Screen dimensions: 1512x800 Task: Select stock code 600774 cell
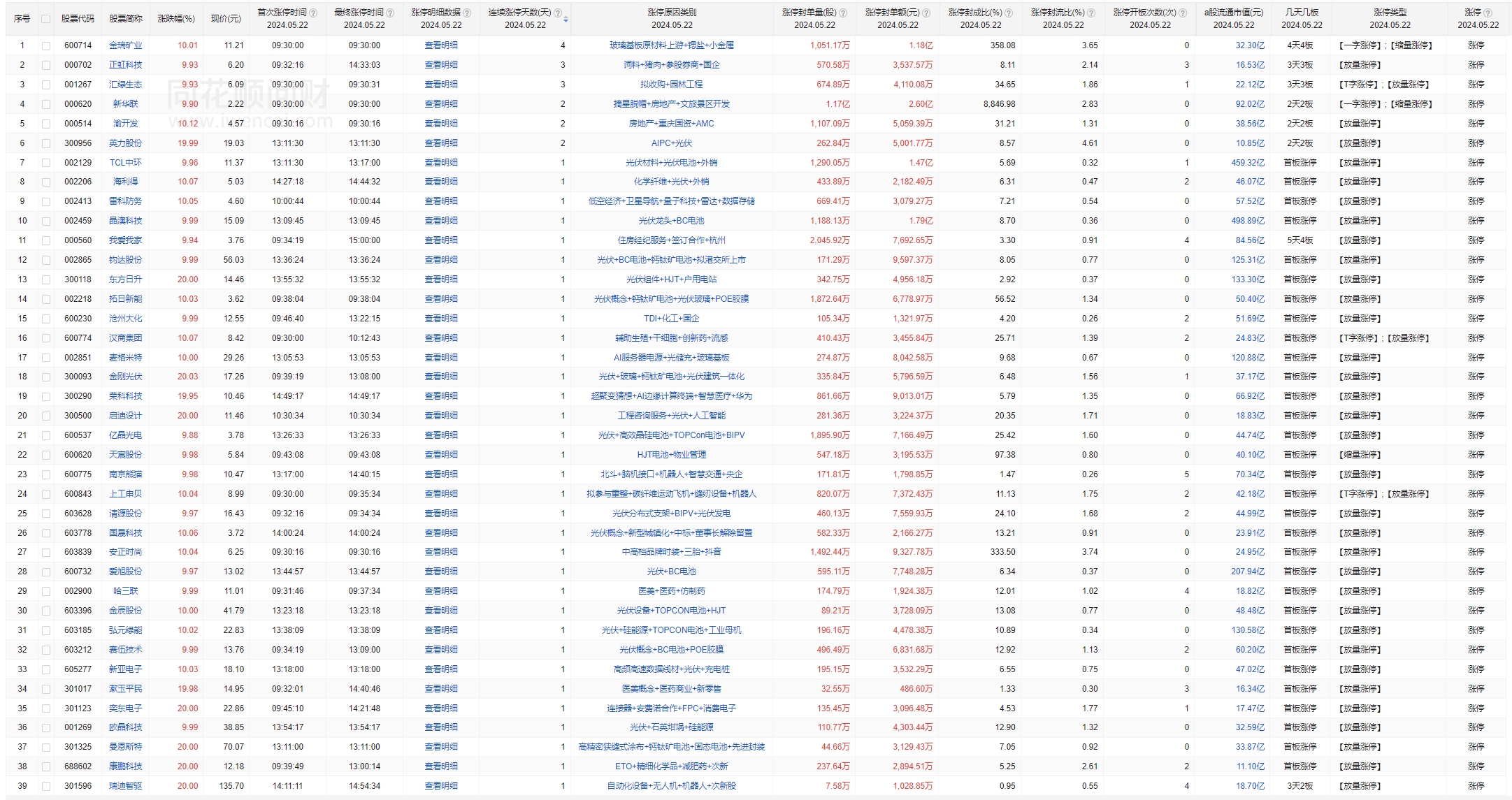(78, 338)
